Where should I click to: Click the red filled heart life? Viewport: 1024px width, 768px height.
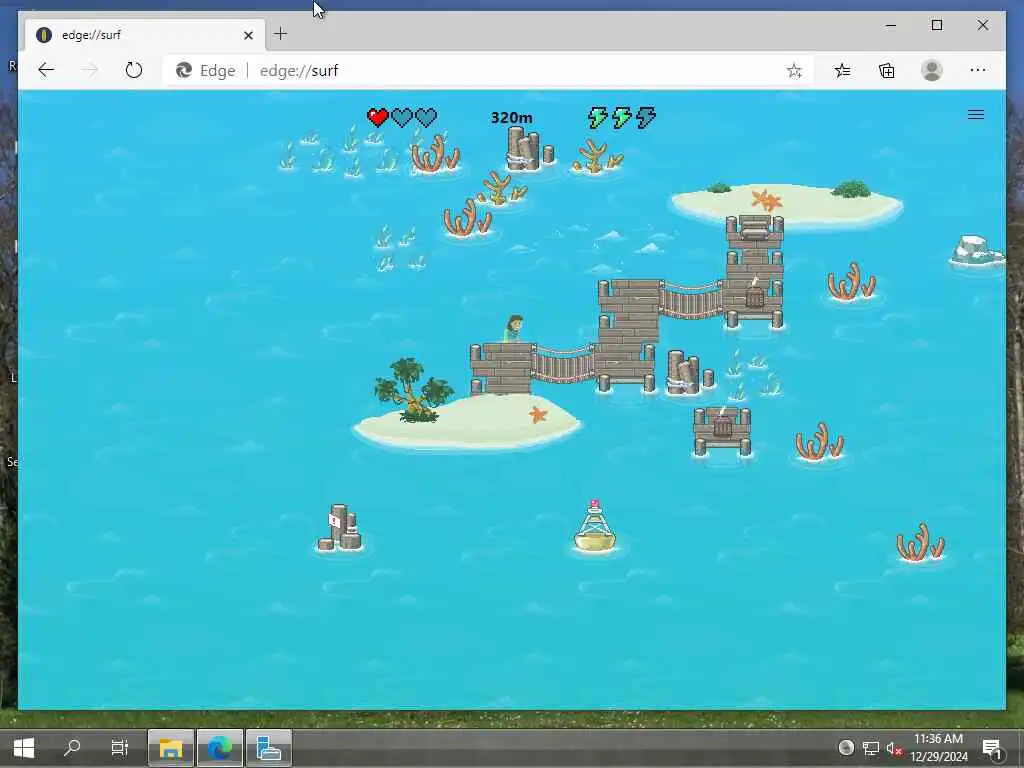pyautogui.click(x=377, y=118)
